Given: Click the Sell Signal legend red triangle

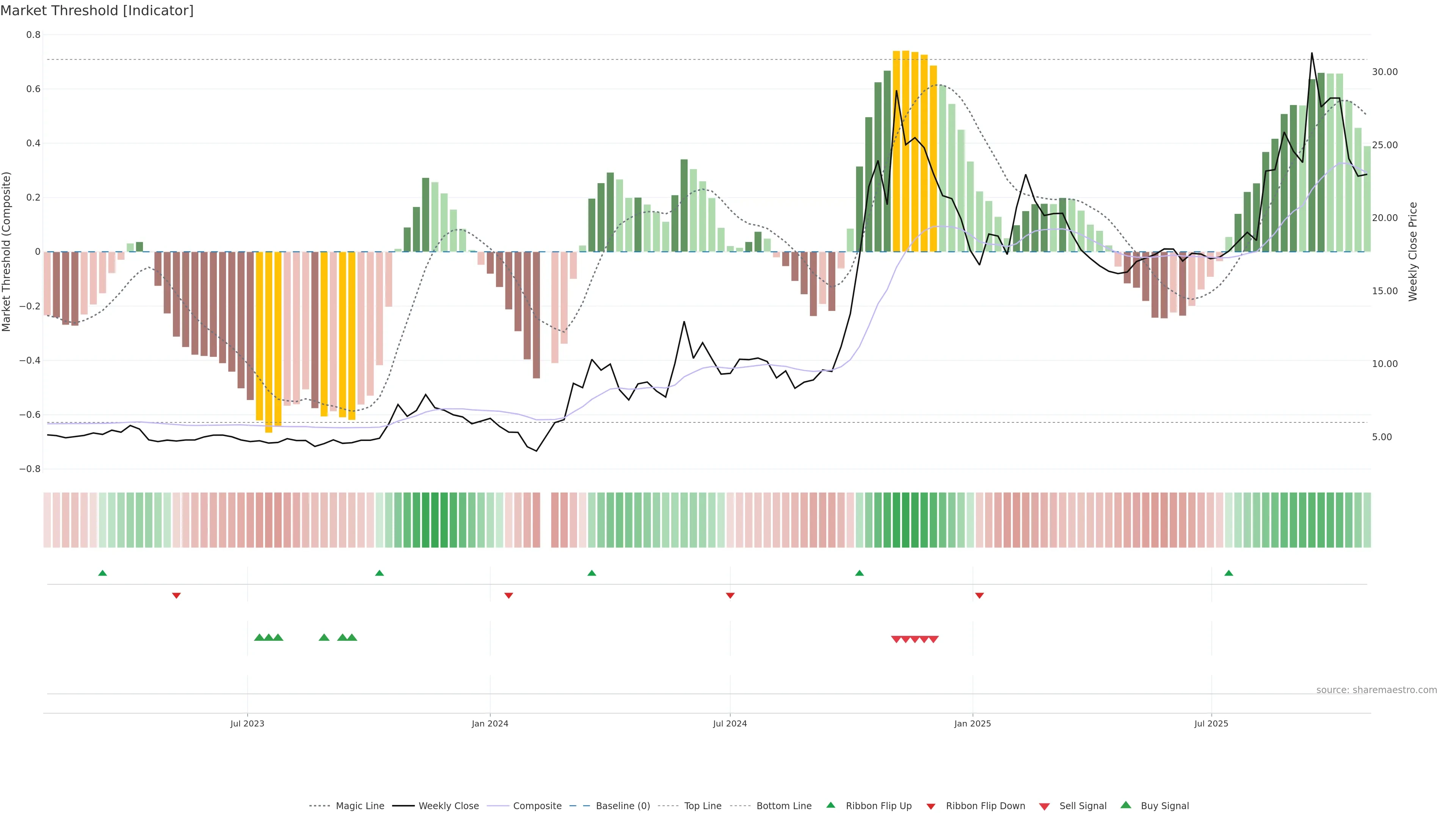Looking at the screenshot, I should [1045, 806].
